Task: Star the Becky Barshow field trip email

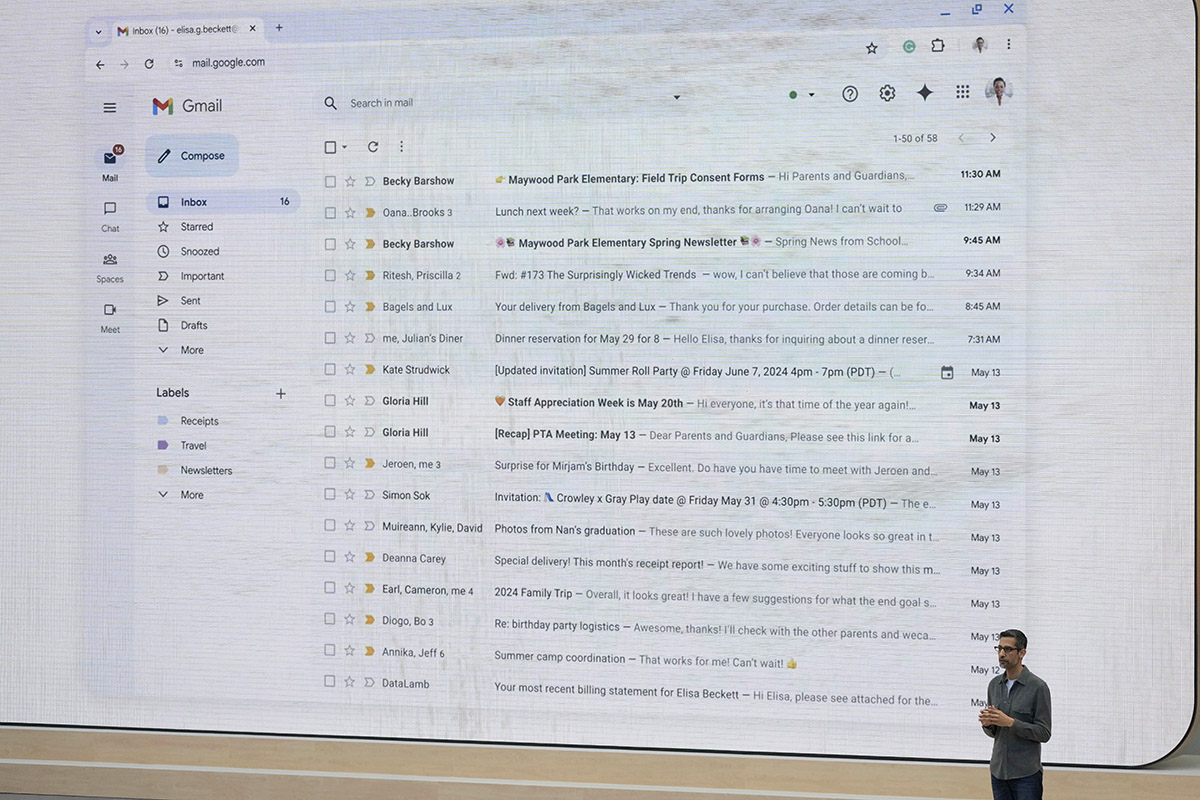Action: (x=349, y=180)
